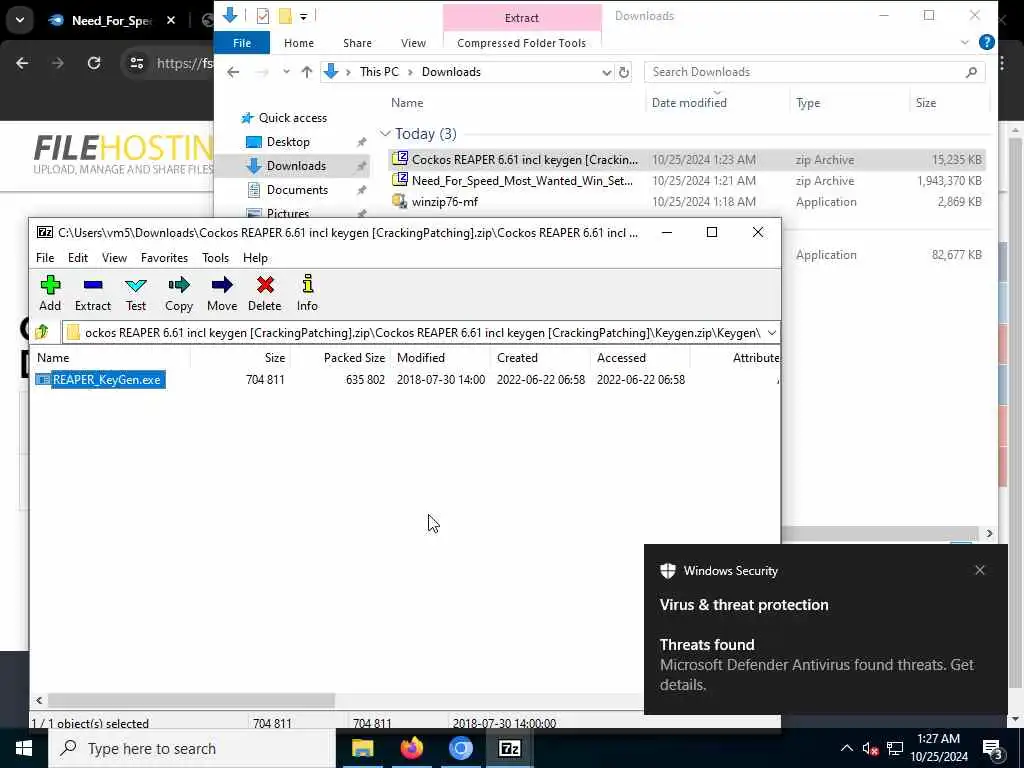Dismiss the Windows Security notification
Screen dimensions: 1024x768
[x=980, y=570]
